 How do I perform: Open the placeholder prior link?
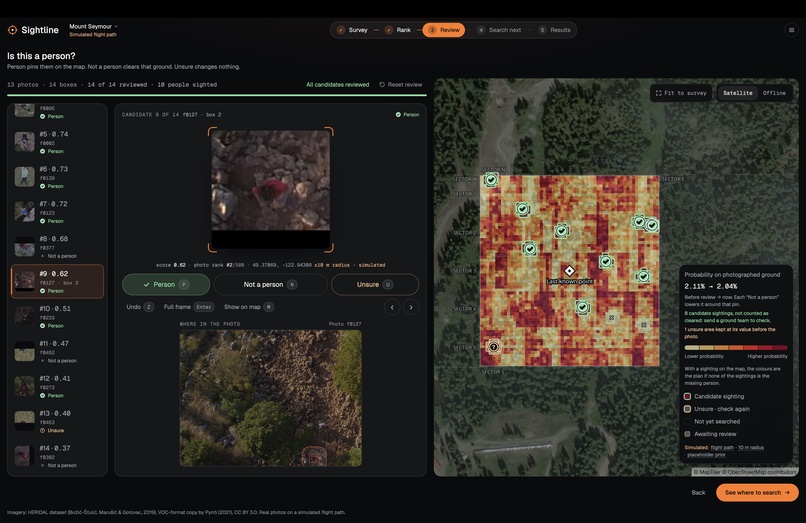point(706,455)
